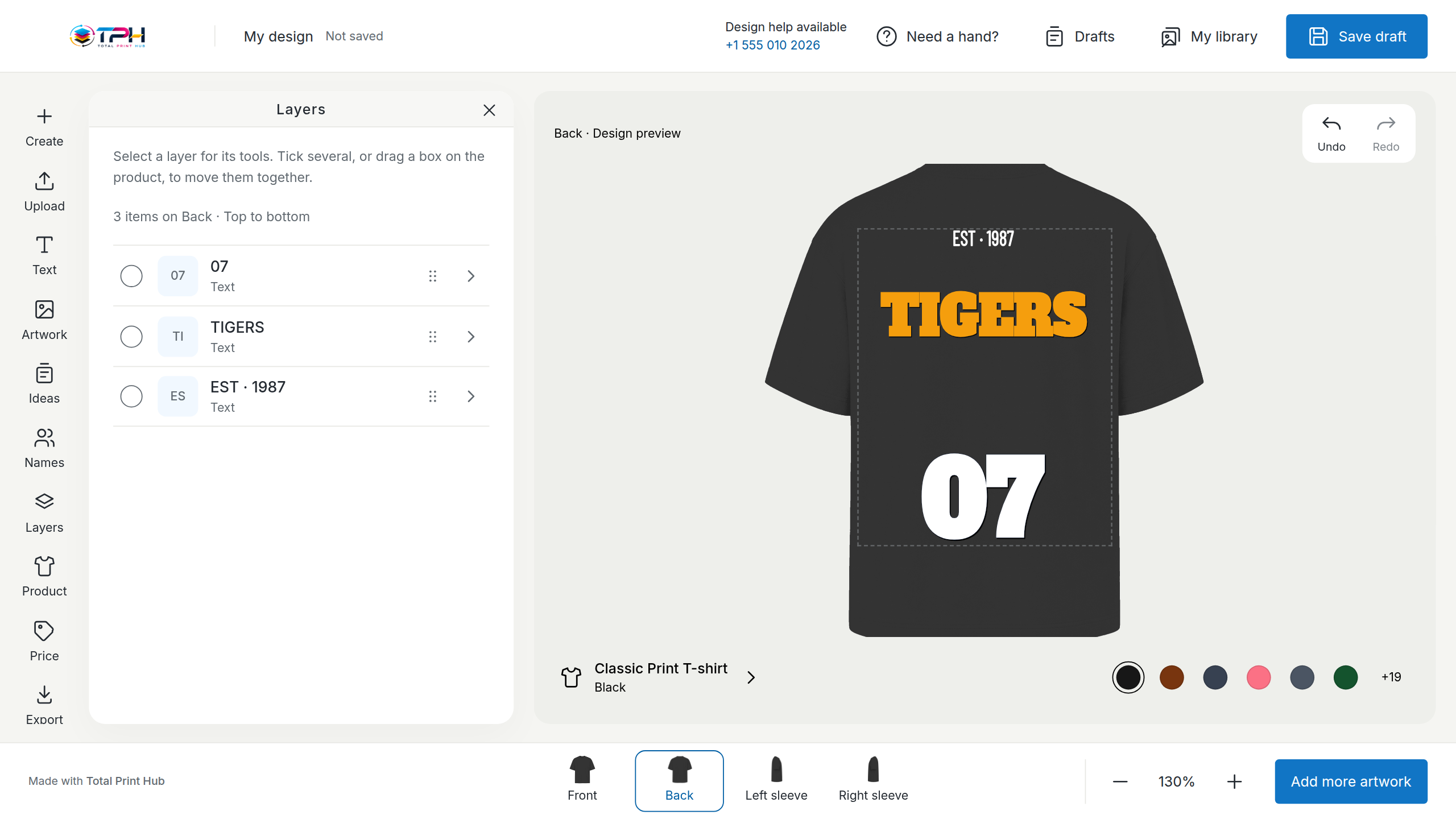
Task: Click the Undo arrow
Action: pos(1331,134)
